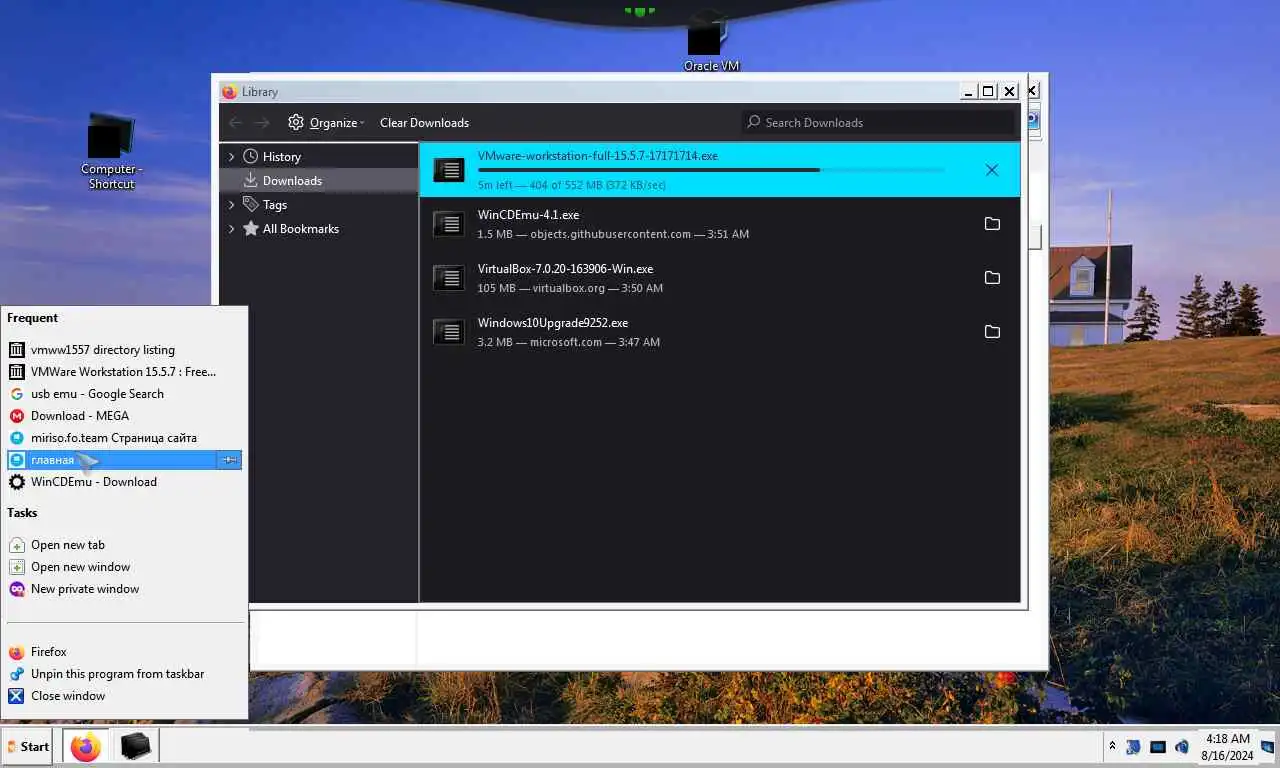This screenshot has width=1280, height=768.
Task: Choose New private window task
Action: 124,589
